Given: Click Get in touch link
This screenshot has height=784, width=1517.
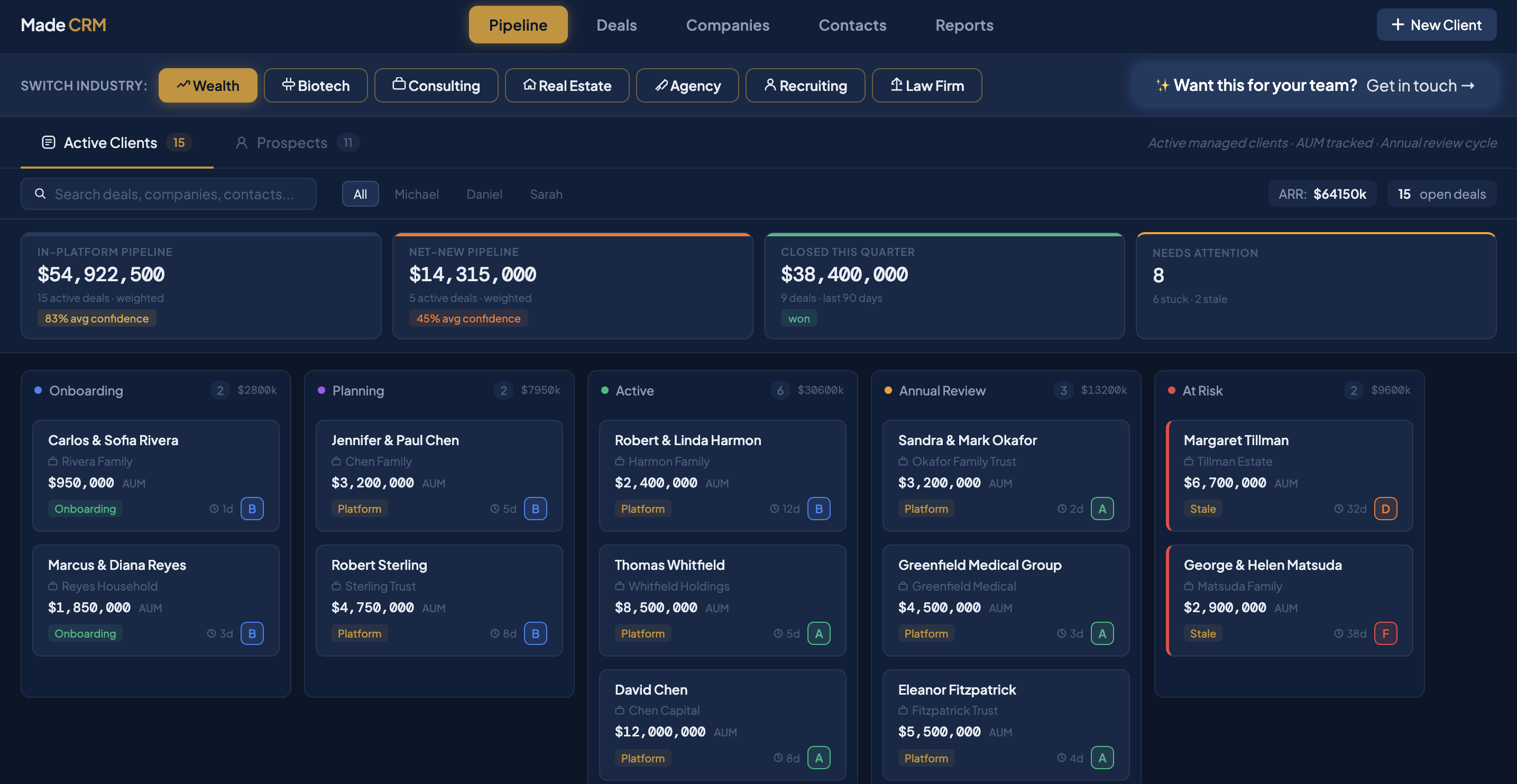Looking at the screenshot, I should (1420, 85).
